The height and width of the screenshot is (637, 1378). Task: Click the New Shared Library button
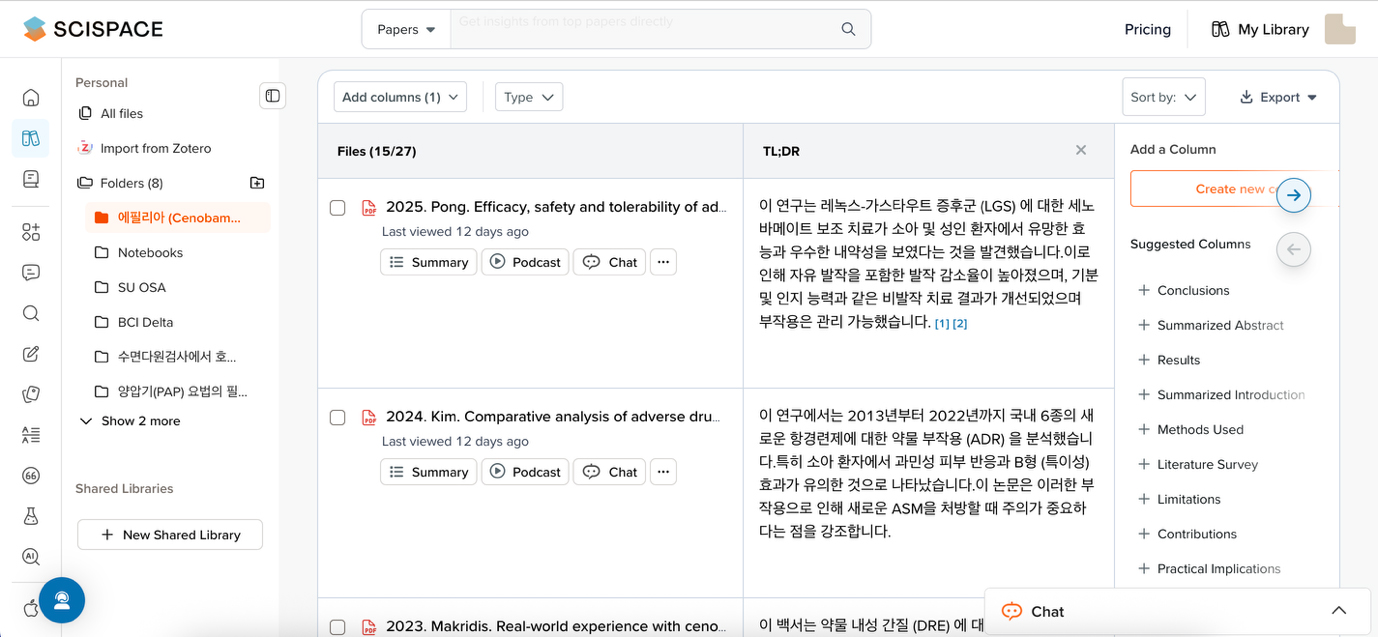pos(170,535)
